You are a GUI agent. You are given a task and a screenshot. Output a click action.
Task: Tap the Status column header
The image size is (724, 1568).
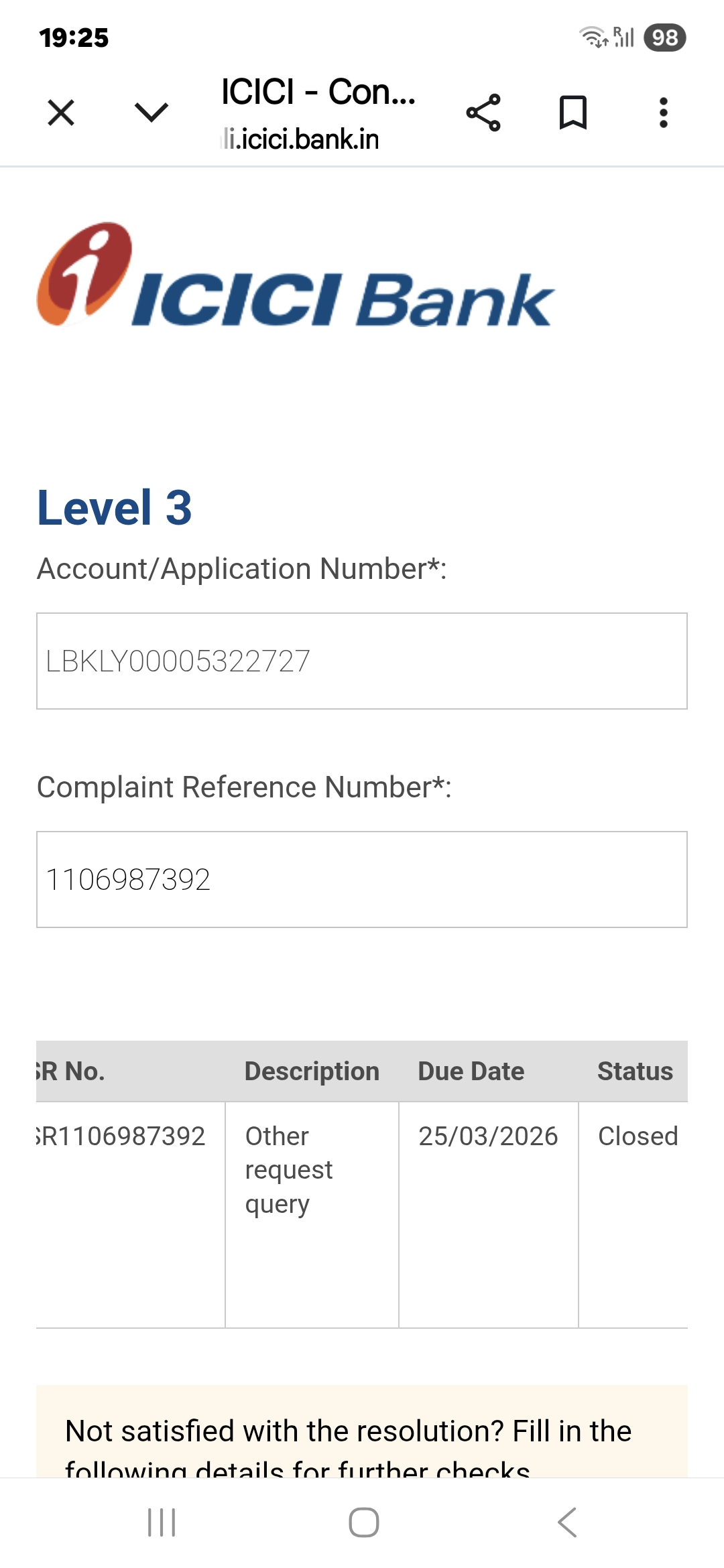tap(635, 1071)
